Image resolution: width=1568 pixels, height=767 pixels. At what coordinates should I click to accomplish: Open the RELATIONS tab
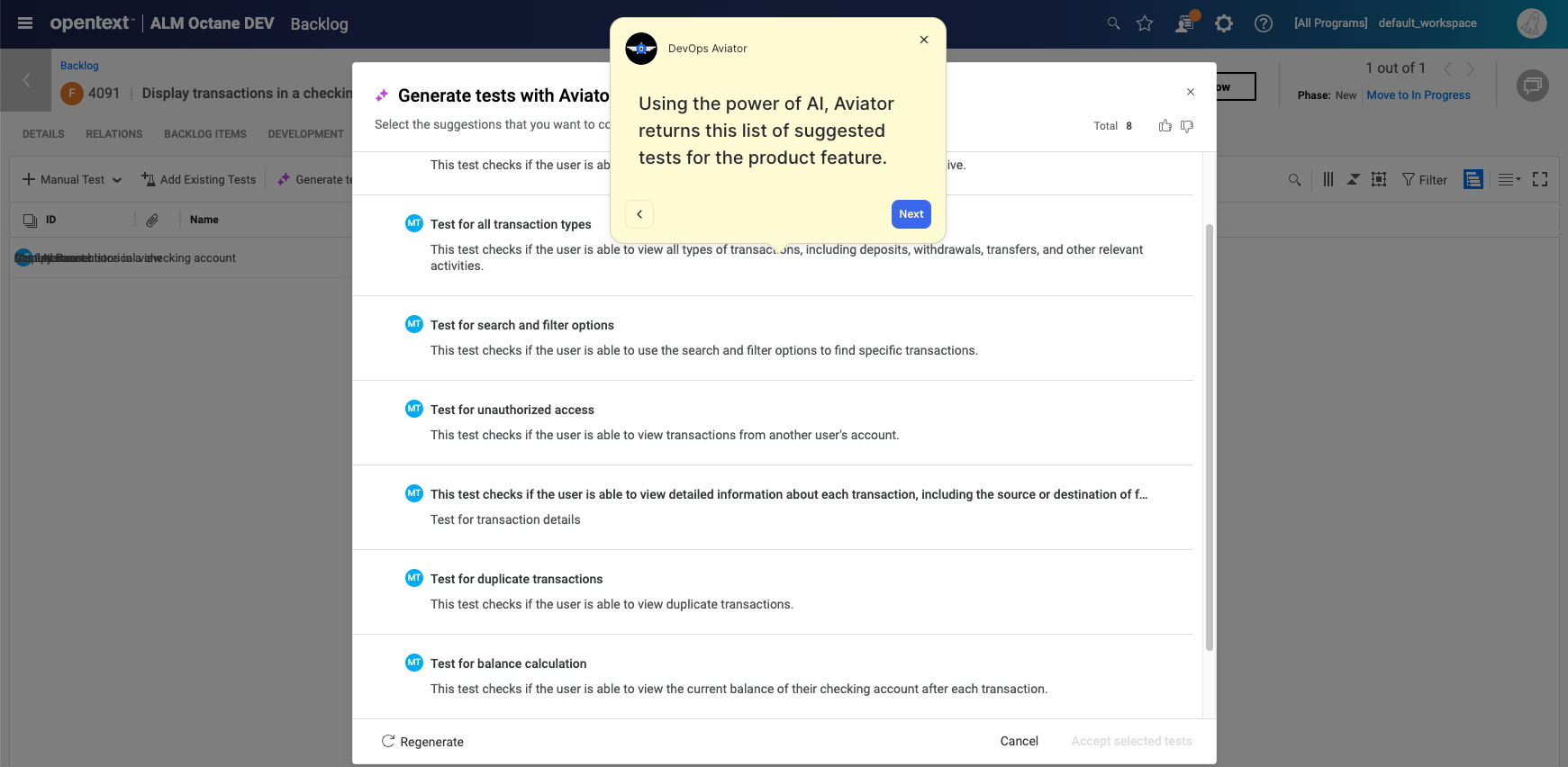[114, 134]
